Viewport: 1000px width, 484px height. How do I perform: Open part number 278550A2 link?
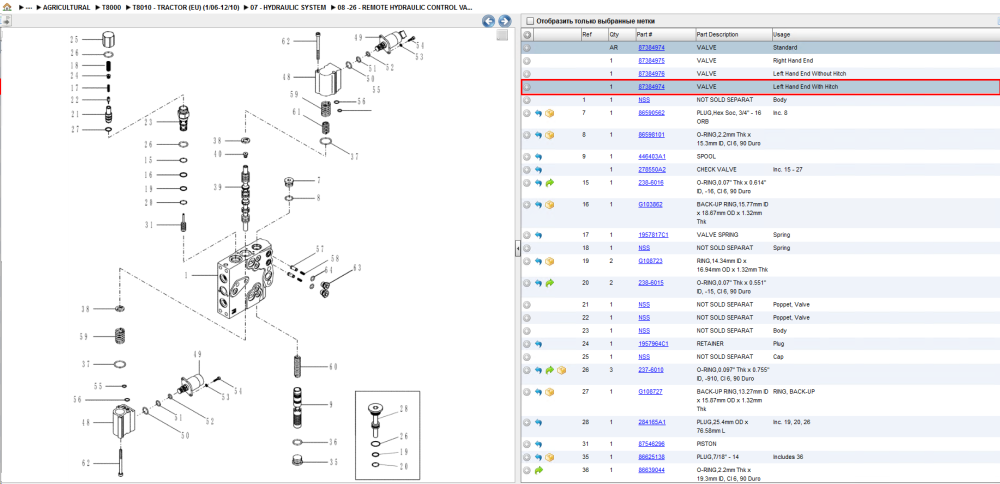coord(651,170)
